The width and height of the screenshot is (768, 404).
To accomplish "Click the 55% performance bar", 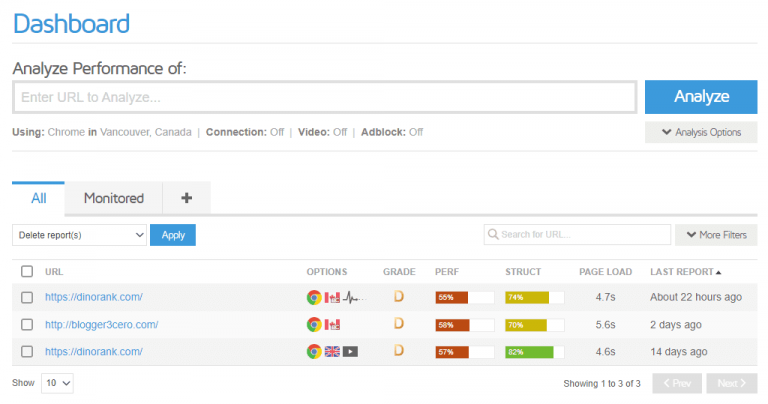I will coord(464,298).
